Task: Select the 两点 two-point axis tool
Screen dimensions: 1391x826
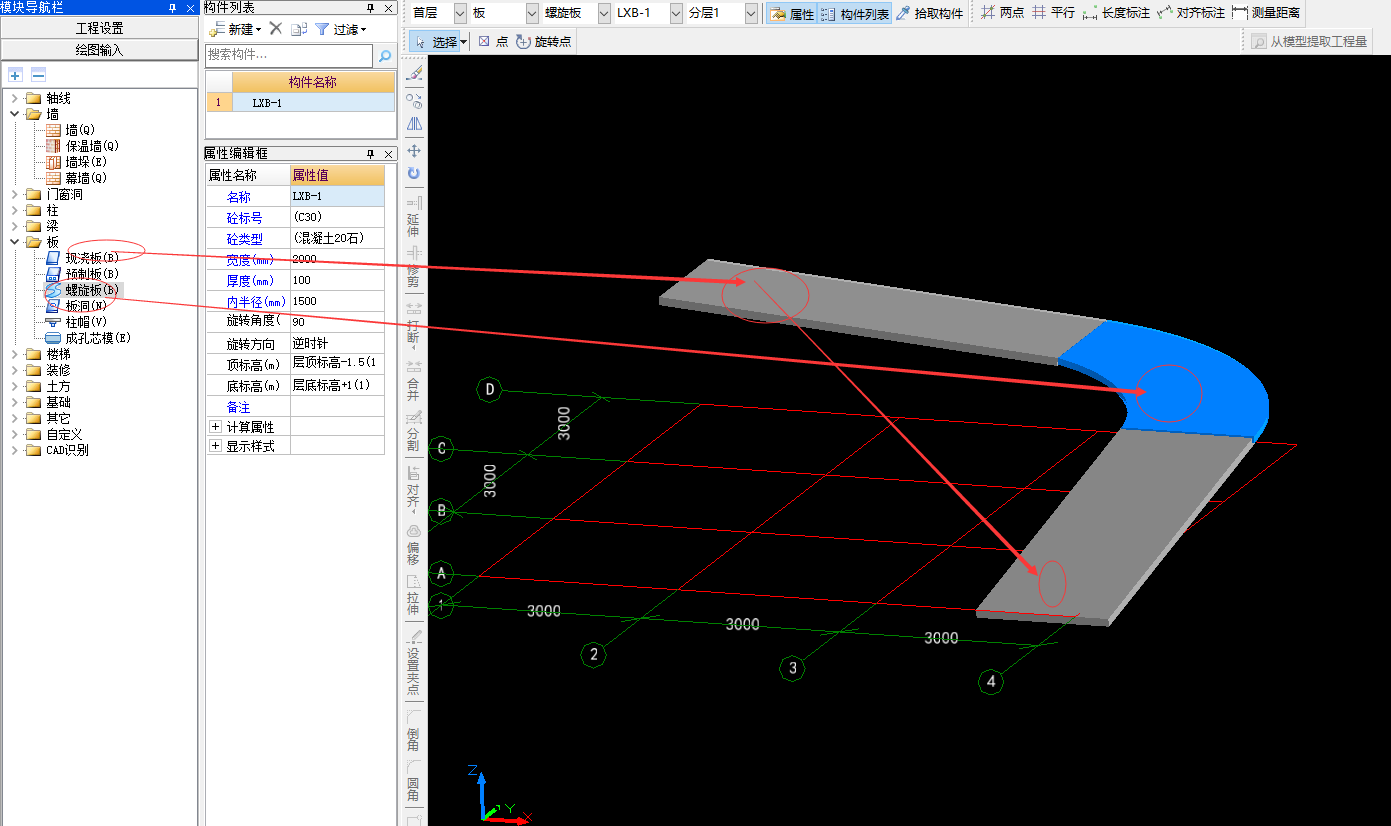Action: click(1002, 13)
